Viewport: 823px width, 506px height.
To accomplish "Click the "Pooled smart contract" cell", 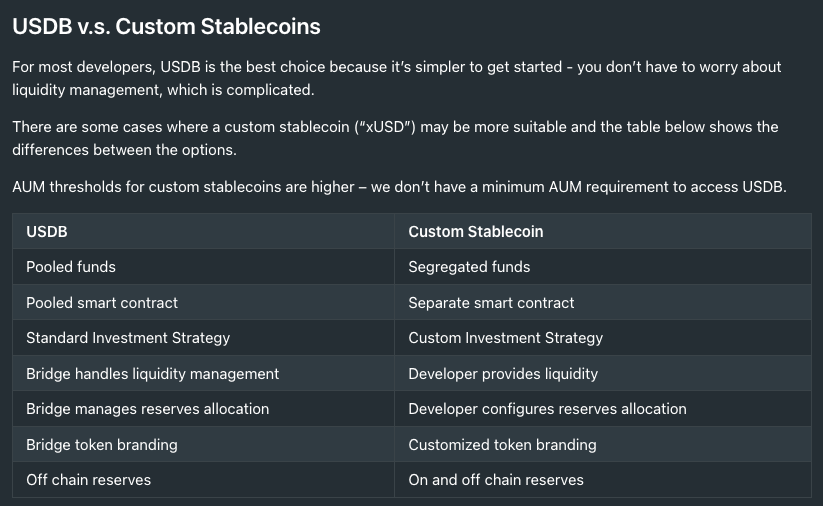I will [x=102, y=302].
